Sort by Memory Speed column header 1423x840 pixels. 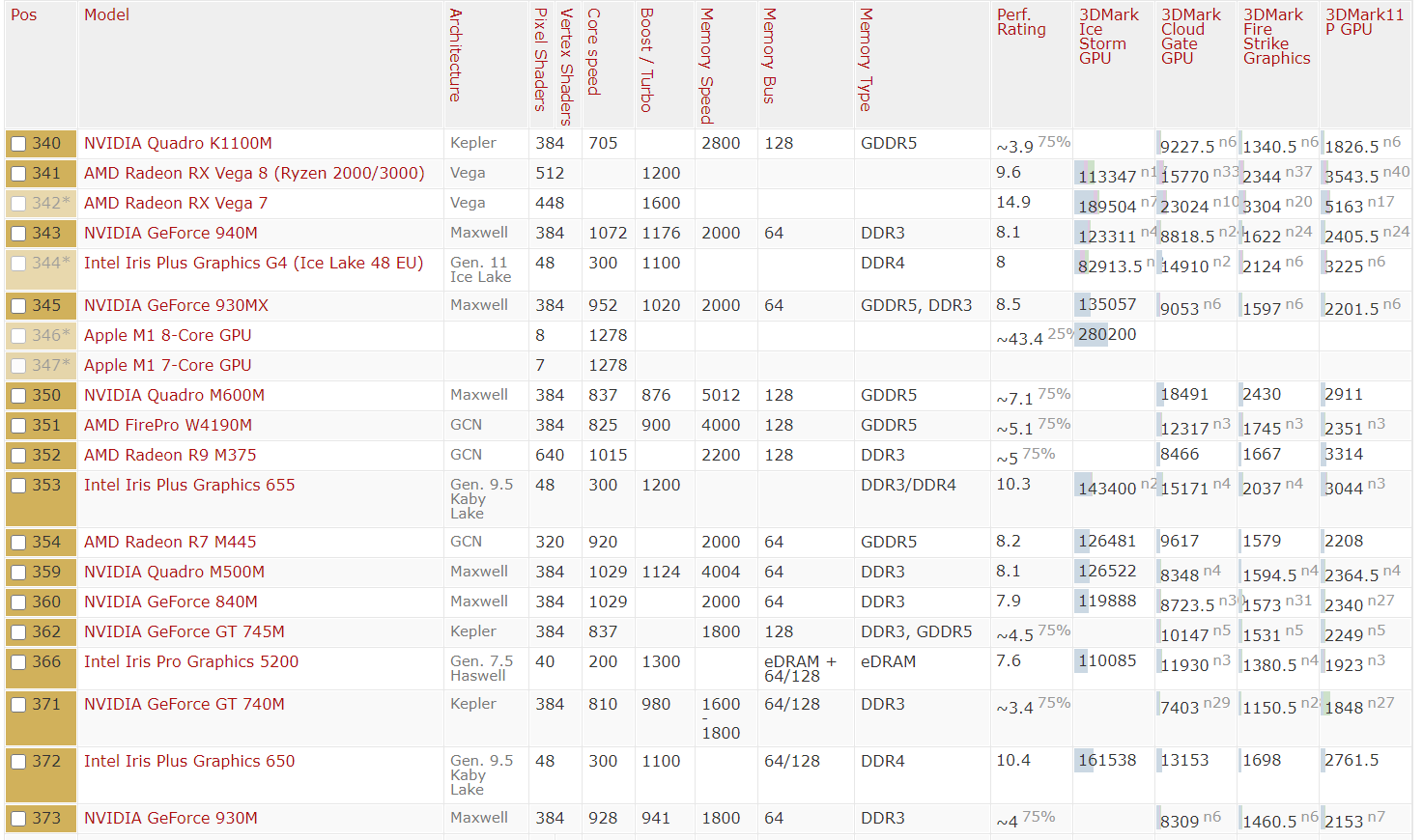pyautogui.click(x=706, y=66)
